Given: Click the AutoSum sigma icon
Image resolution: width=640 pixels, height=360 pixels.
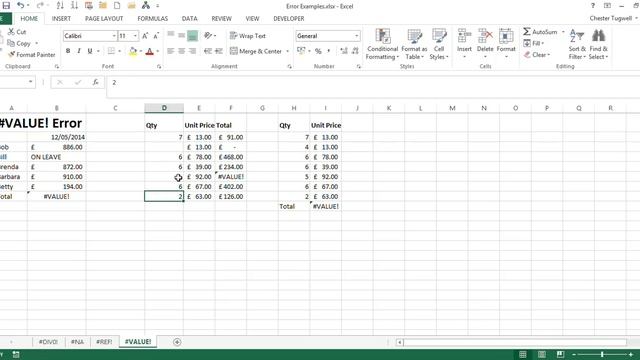Looking at the screenshot, I should pos(527,31).
